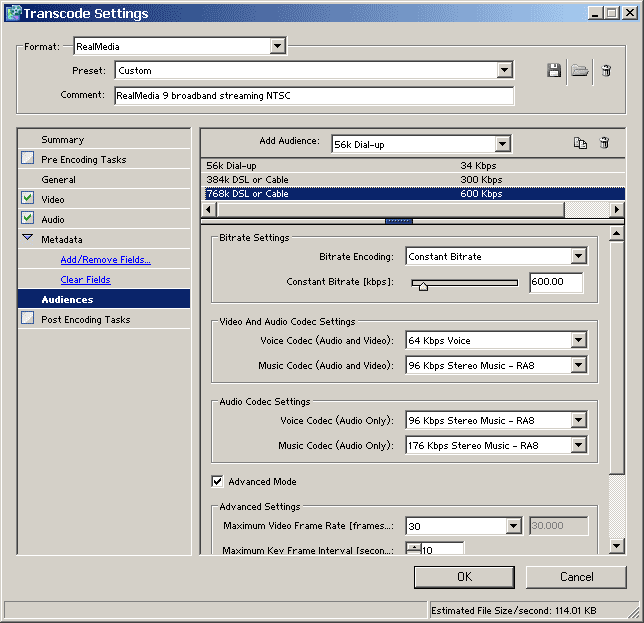
Task: Select the Metadata section label
Action: tap(62, 239)
